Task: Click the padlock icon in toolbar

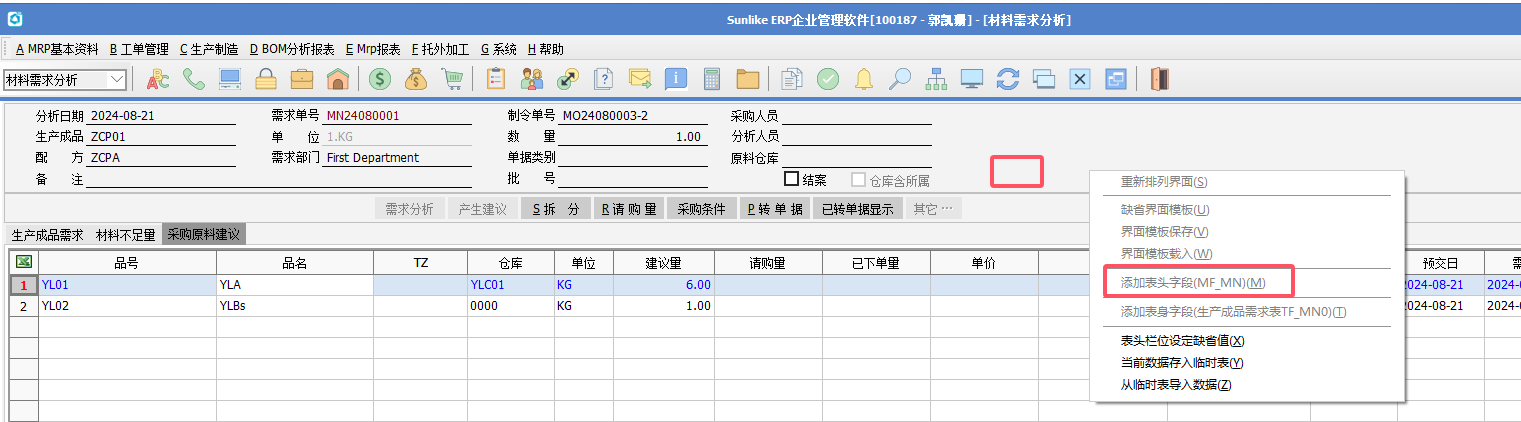Action: pos(266,79)
